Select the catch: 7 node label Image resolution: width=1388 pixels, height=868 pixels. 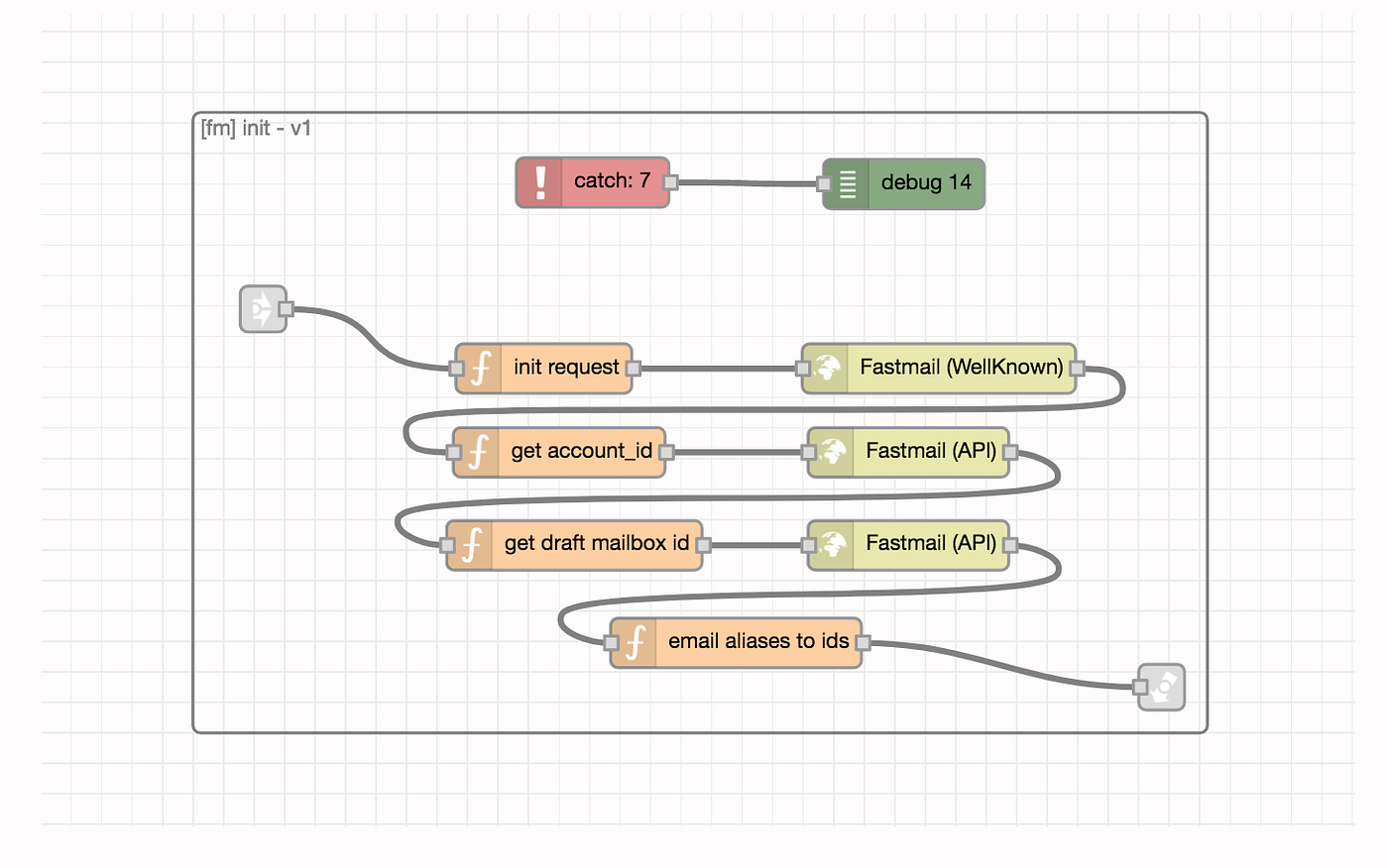point(612,180)
